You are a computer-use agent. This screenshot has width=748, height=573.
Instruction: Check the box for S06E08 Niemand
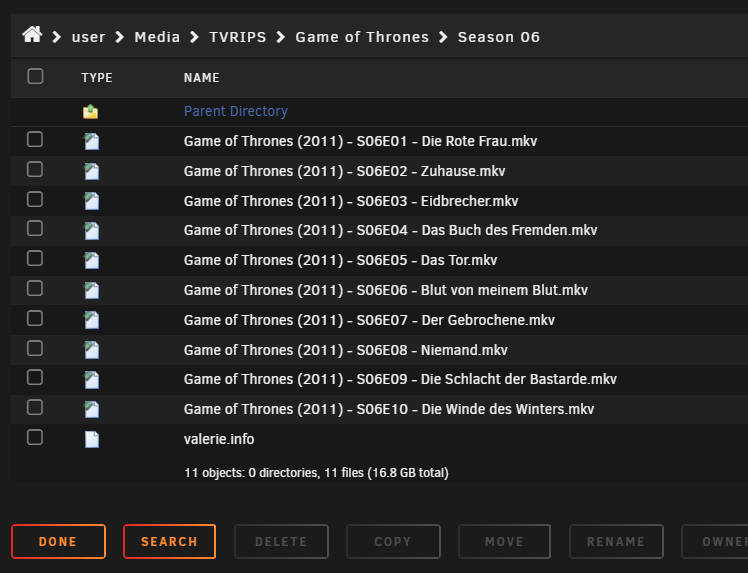tap(35, 348)
